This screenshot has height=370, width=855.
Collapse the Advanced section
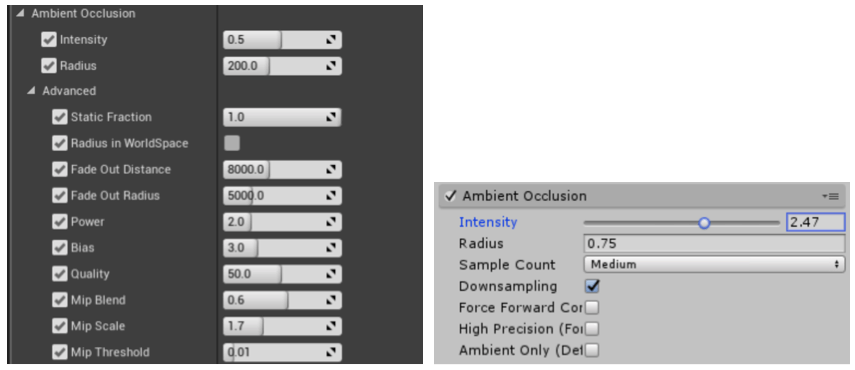(31, 91)
